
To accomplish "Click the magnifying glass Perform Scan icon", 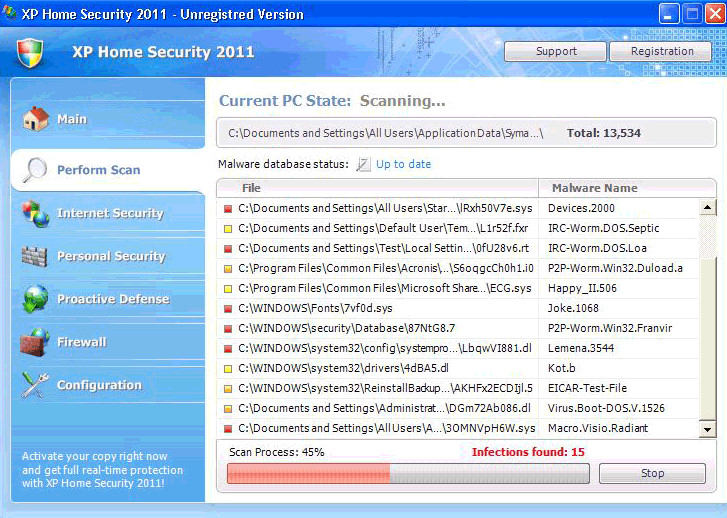I will click(36, 170).
